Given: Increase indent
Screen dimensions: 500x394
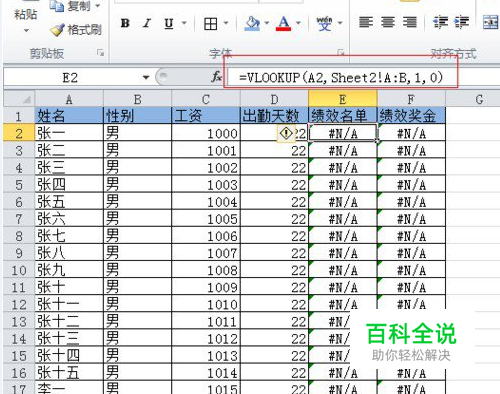Looking at the screenshot, I should click(462, 22).
